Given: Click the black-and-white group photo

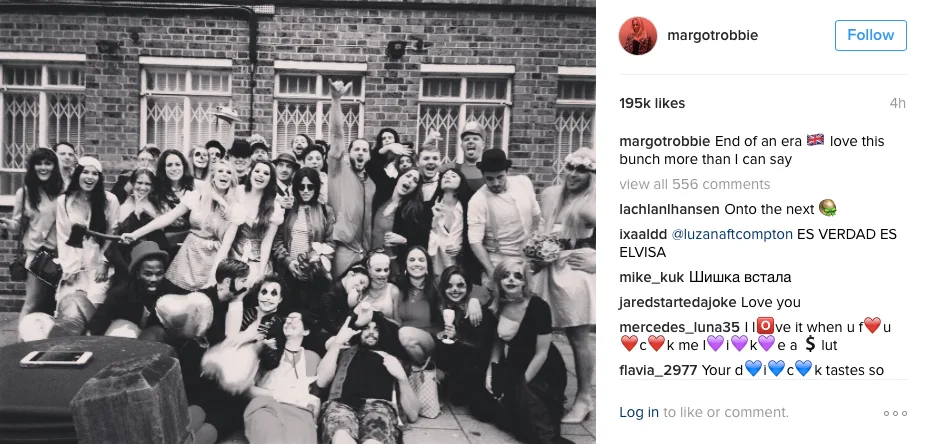Looking at the screenshot, I should pos(298,222).
